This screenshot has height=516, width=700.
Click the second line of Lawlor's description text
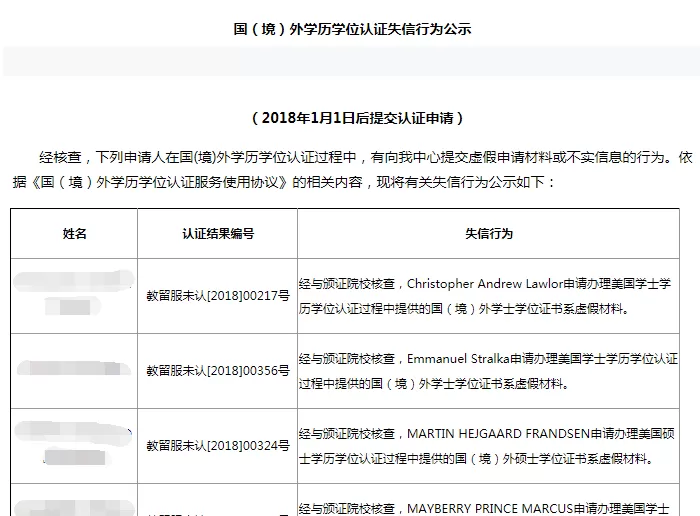click(x=464, y=309)
